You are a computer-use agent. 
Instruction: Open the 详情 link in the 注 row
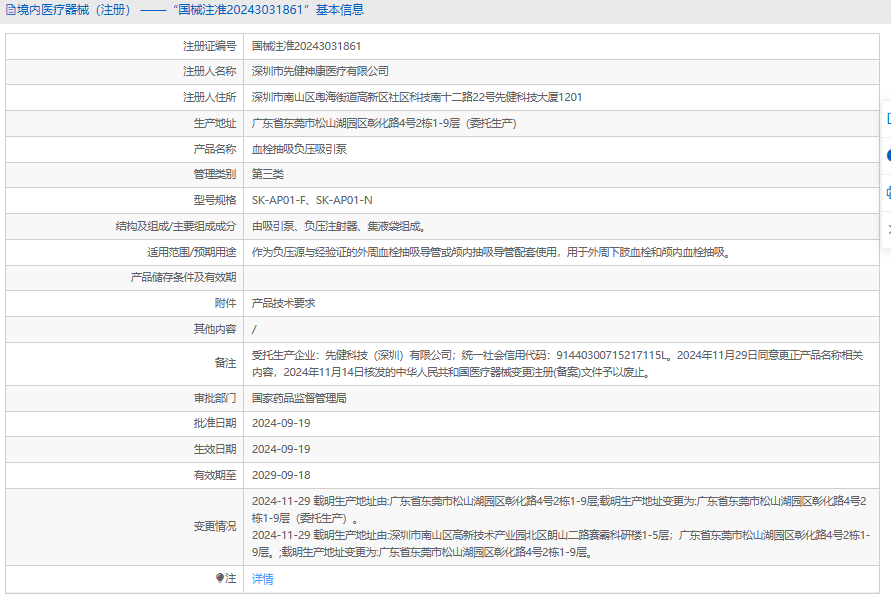tap(262, 579)
